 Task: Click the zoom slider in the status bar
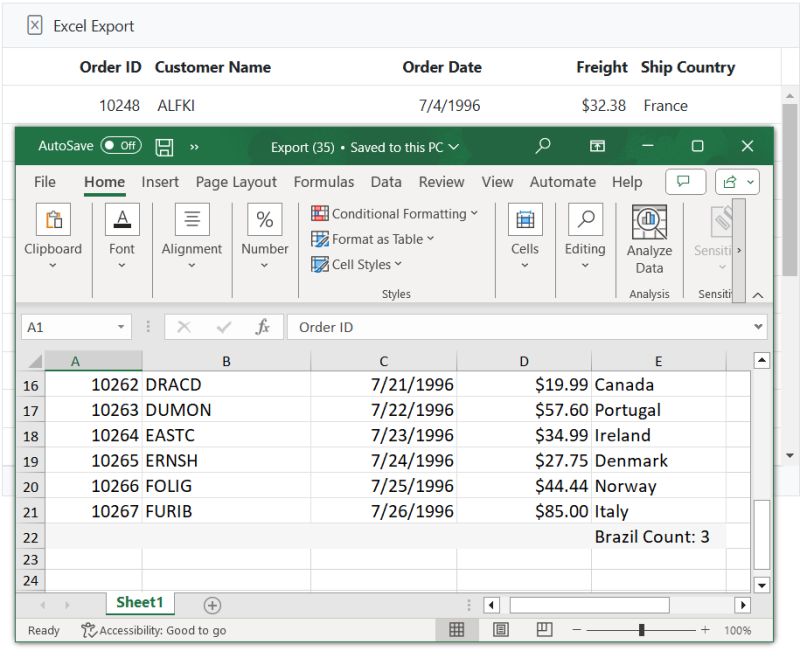(x=641, y=630)
